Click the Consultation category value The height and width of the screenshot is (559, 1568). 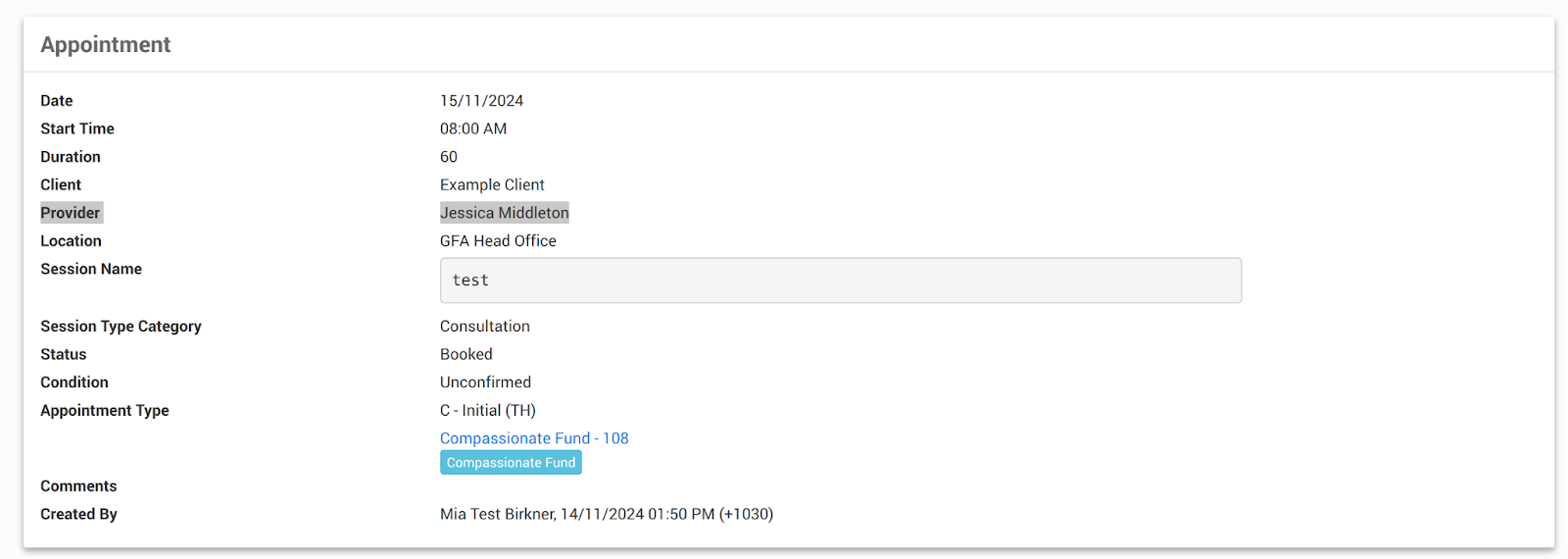484,327
